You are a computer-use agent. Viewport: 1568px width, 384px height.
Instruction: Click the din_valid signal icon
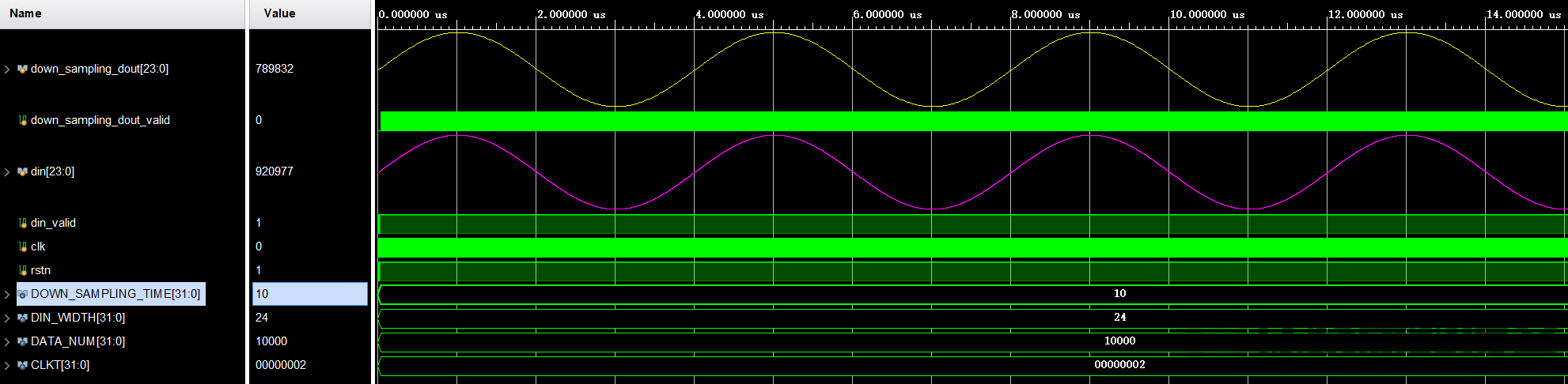click(22, 224)
